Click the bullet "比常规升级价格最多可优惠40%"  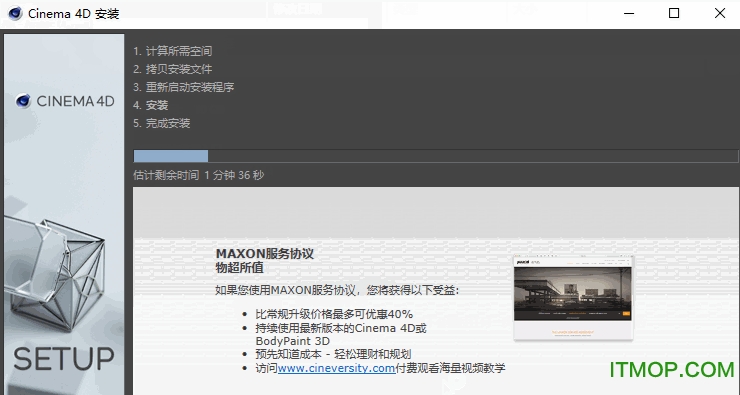point(334,314)
